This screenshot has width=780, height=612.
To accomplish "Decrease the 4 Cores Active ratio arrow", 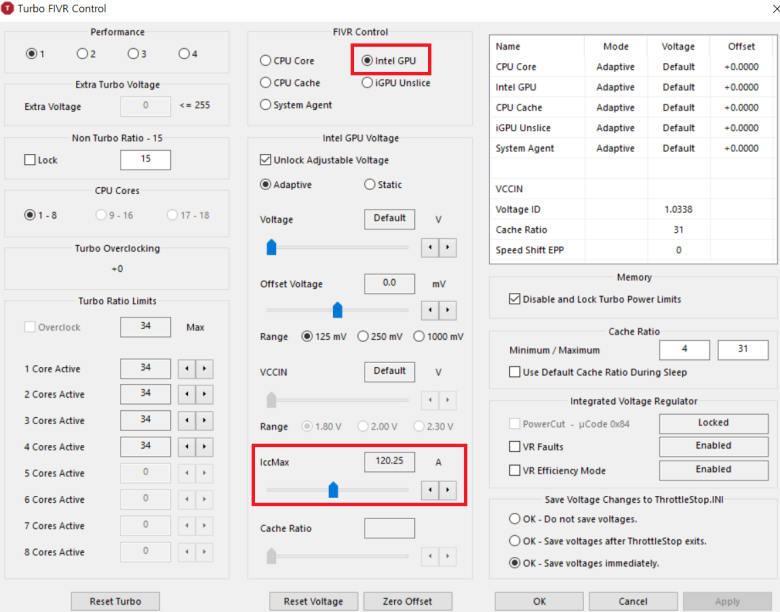I will (x=187, y=447).
